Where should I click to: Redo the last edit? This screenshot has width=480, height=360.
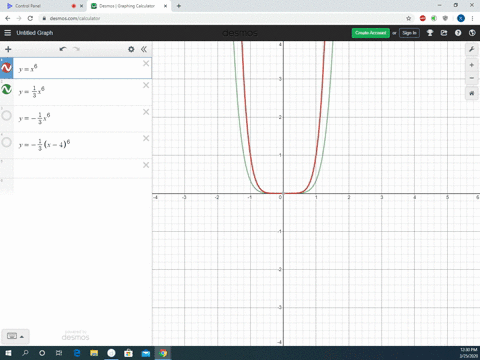click(x=76, y=49)
